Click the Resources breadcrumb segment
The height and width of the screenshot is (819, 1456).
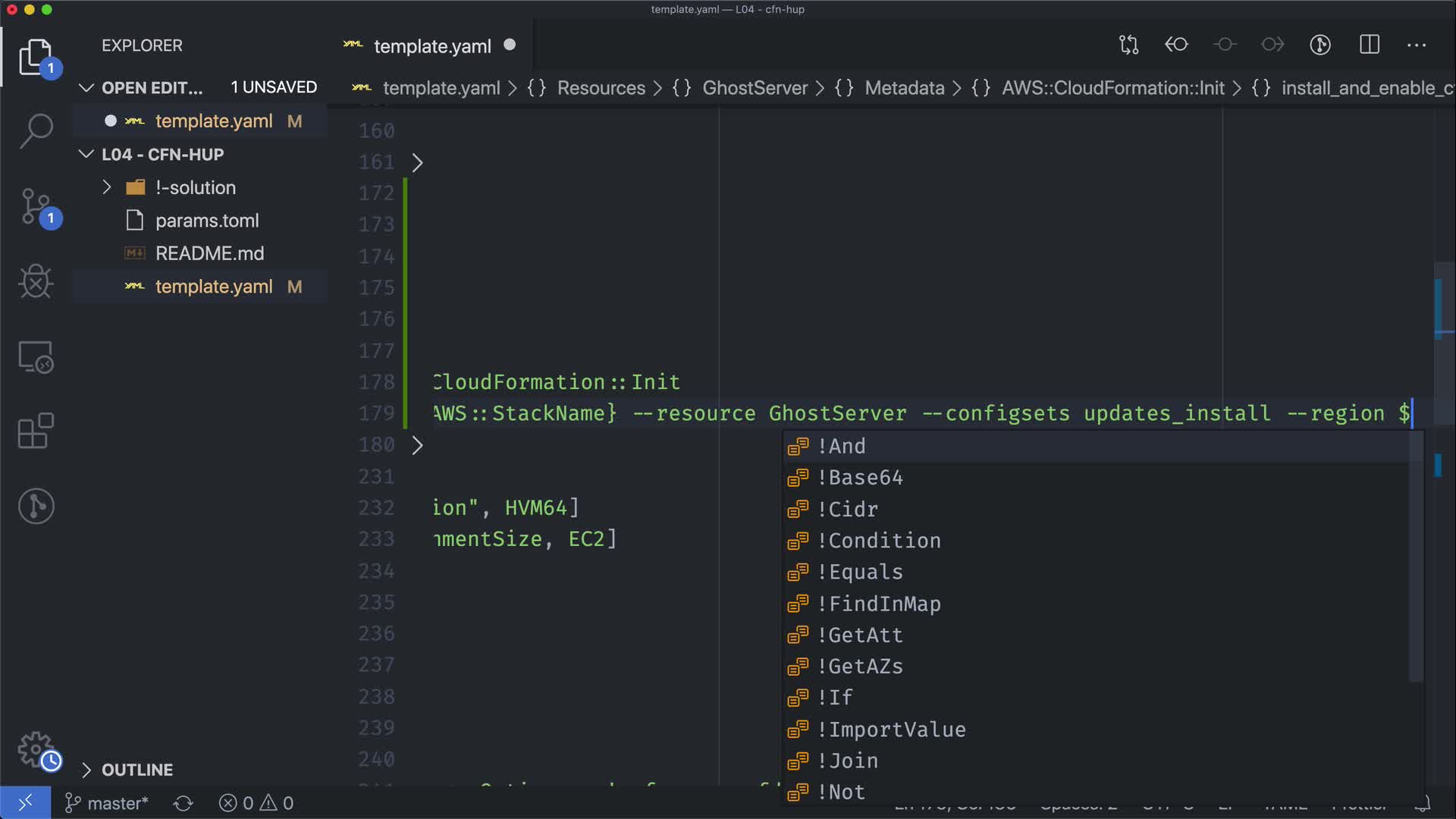click(x=601, y=88)
